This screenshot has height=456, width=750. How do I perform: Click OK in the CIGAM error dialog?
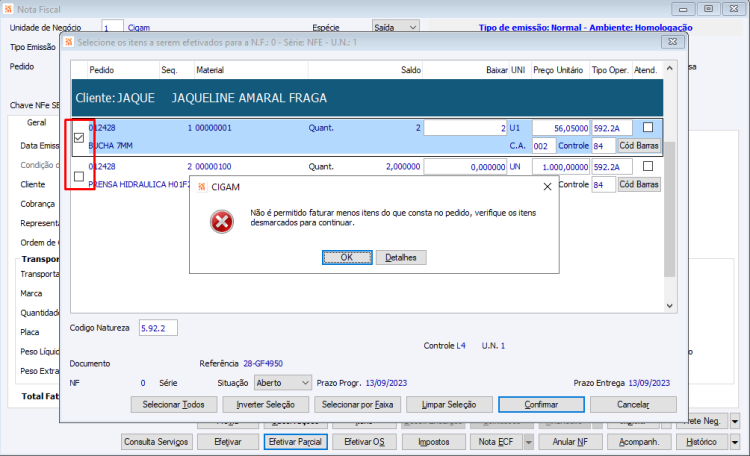[x=347, y=257]
